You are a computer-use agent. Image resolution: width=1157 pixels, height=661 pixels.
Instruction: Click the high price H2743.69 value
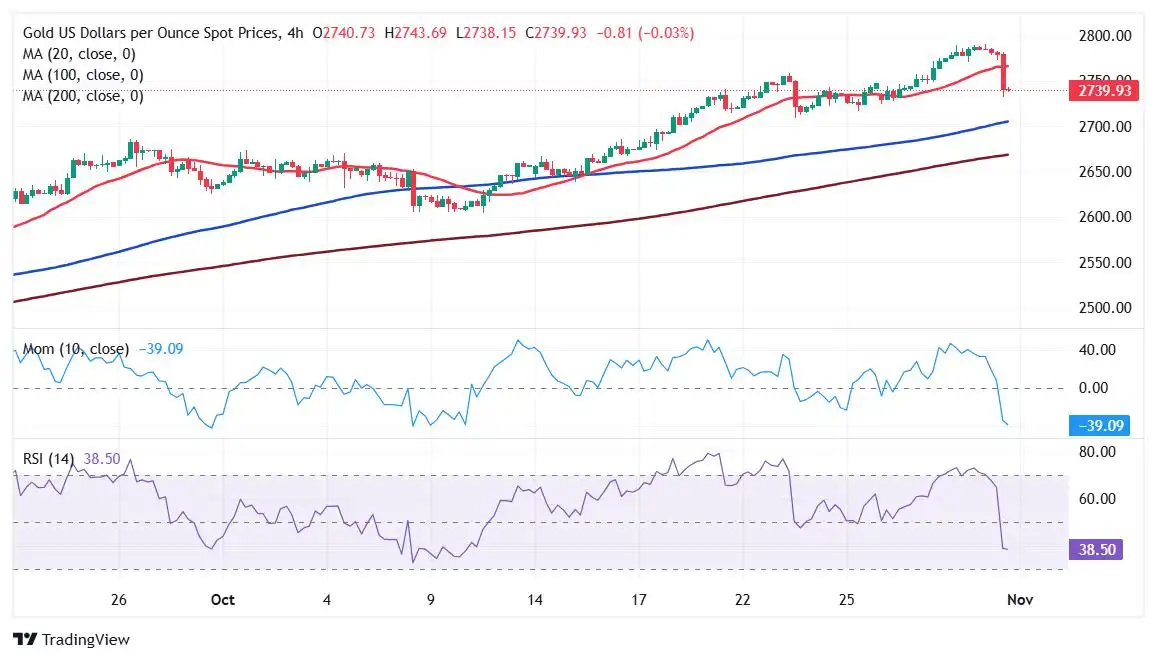pos(415,33)
